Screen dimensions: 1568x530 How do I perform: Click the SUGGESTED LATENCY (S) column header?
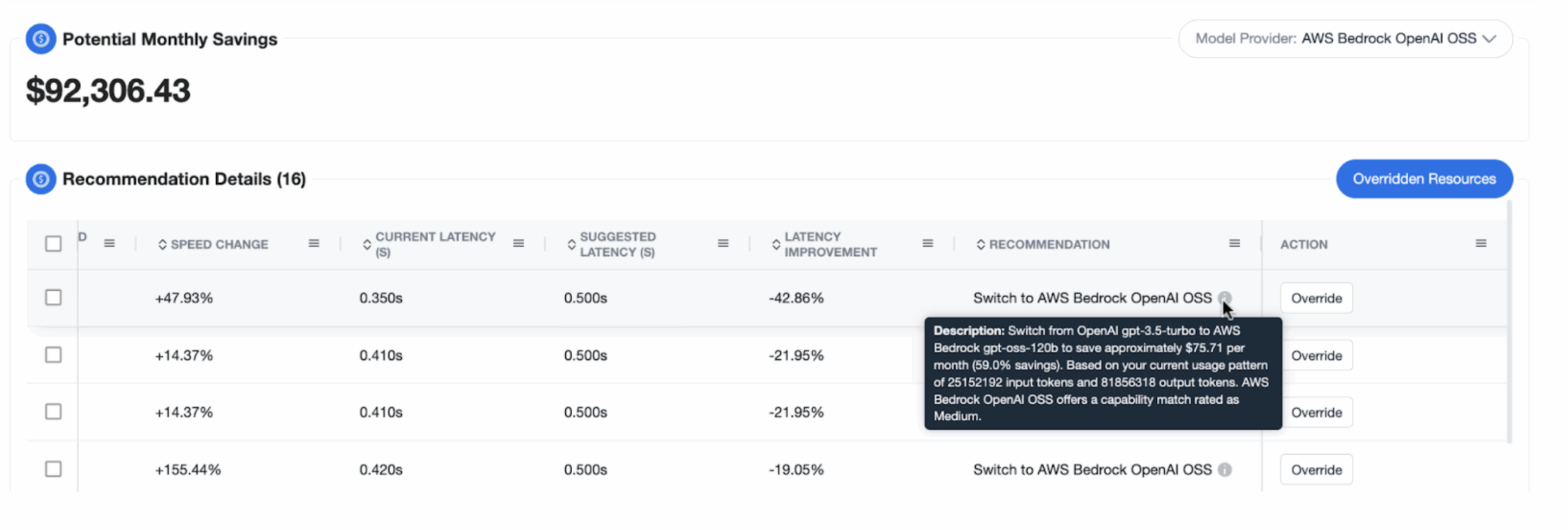tap(617, 244)
